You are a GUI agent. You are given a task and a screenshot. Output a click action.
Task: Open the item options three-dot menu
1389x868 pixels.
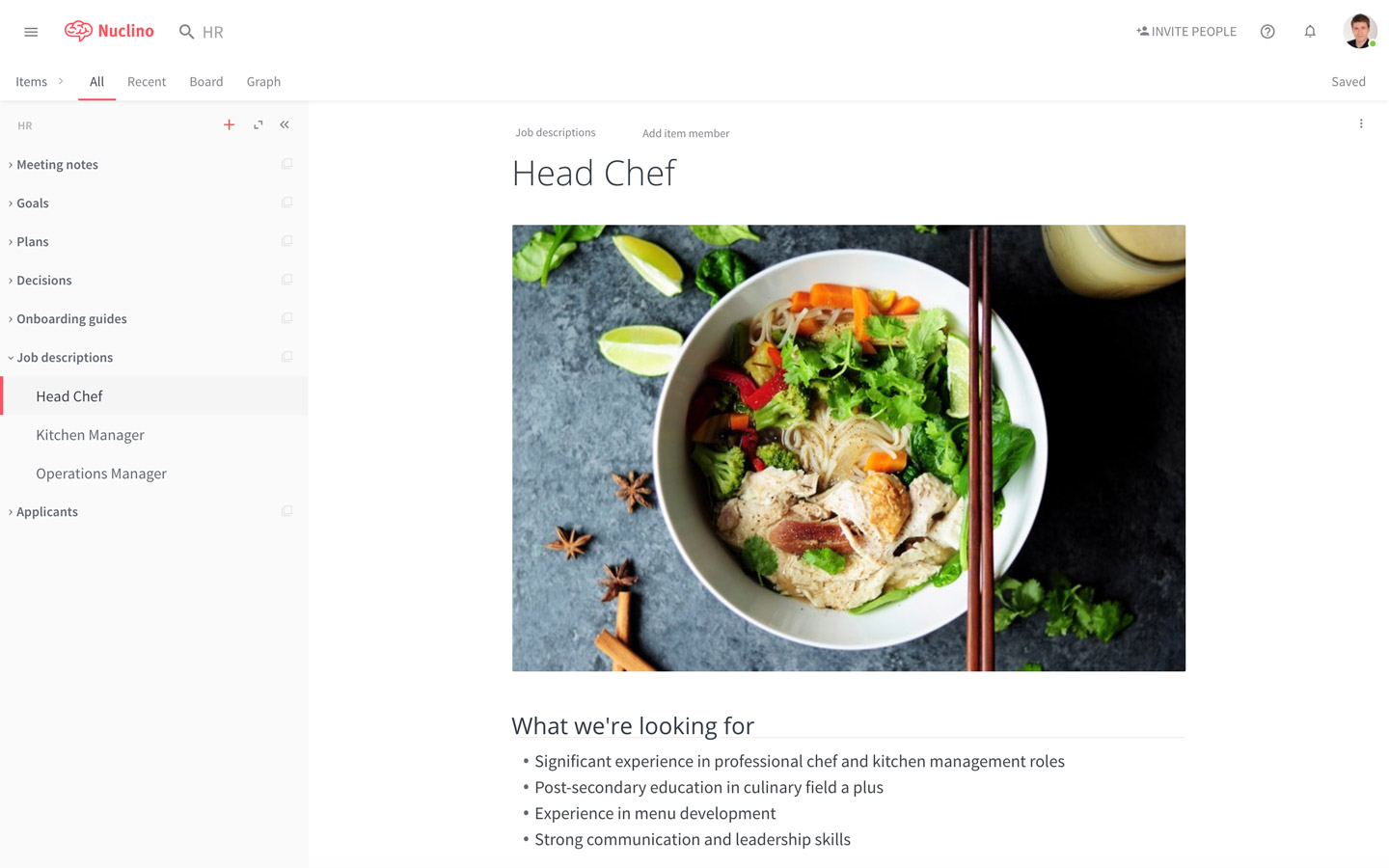(1361, 123)
